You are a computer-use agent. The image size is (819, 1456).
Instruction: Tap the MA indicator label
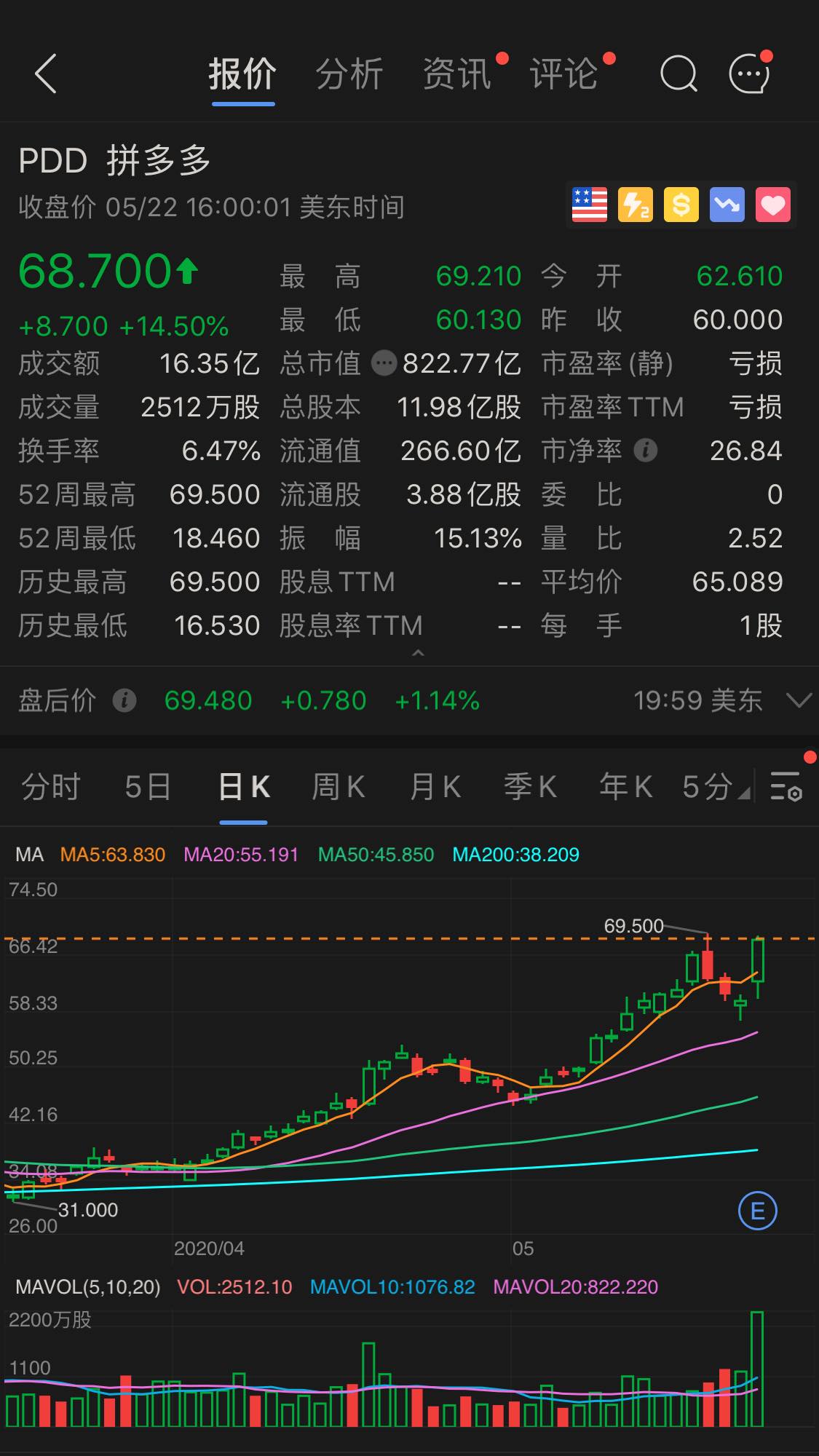[29, 855]
